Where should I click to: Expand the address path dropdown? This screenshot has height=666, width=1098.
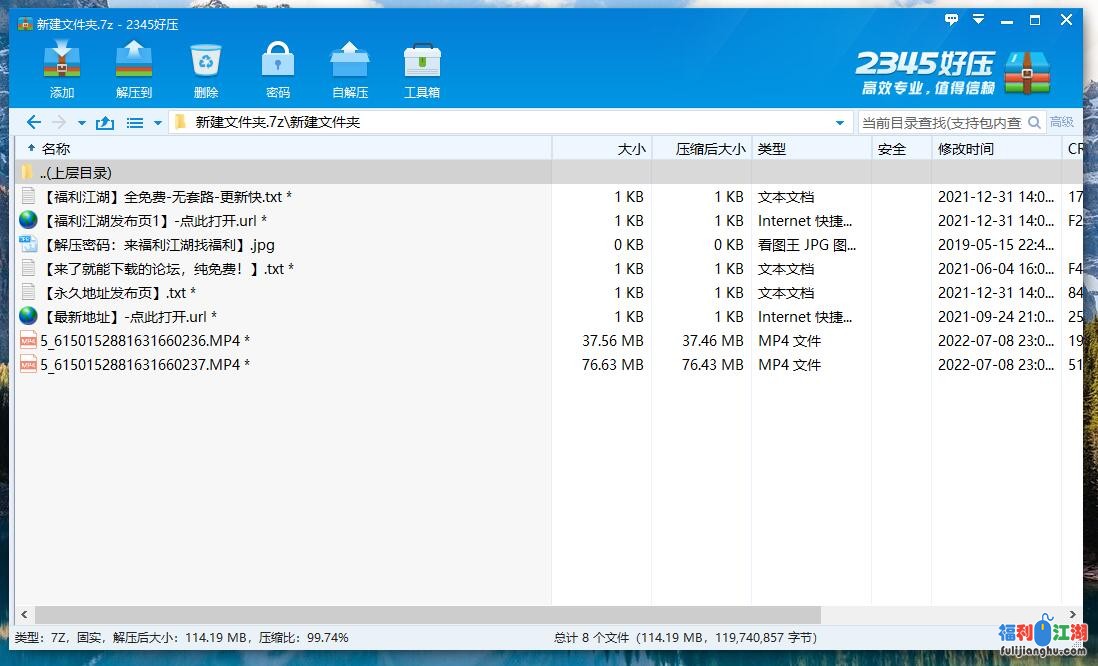point(840,123)
